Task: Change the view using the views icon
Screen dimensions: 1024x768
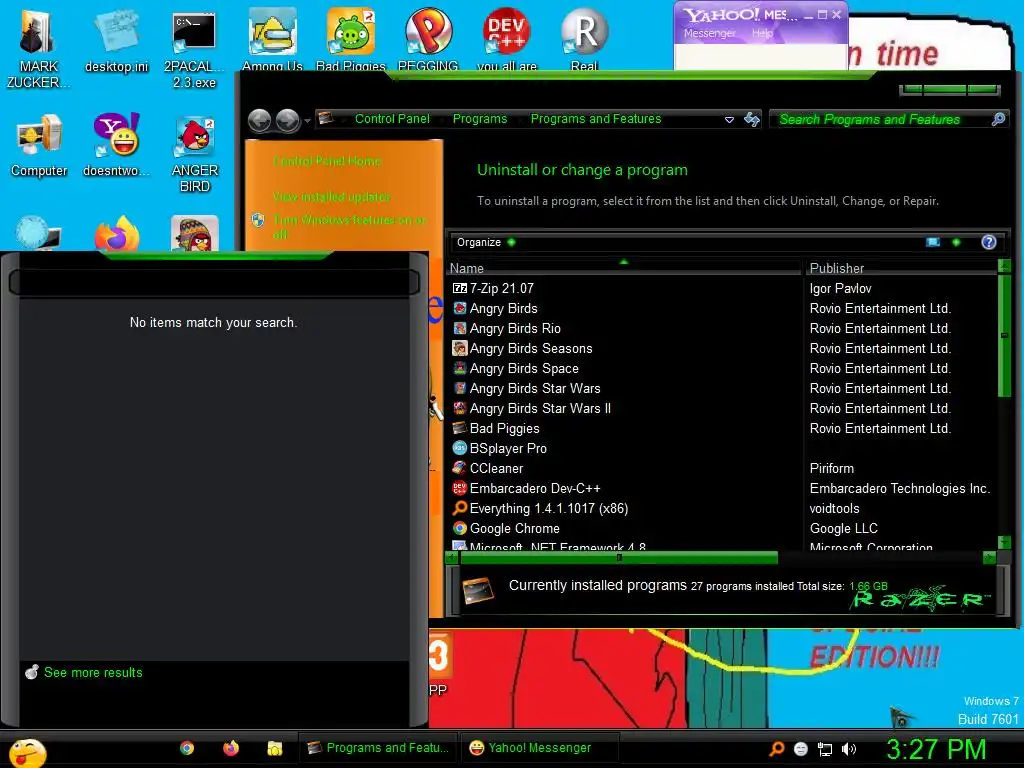Action: pyautogui.click(x=933, y=242)
